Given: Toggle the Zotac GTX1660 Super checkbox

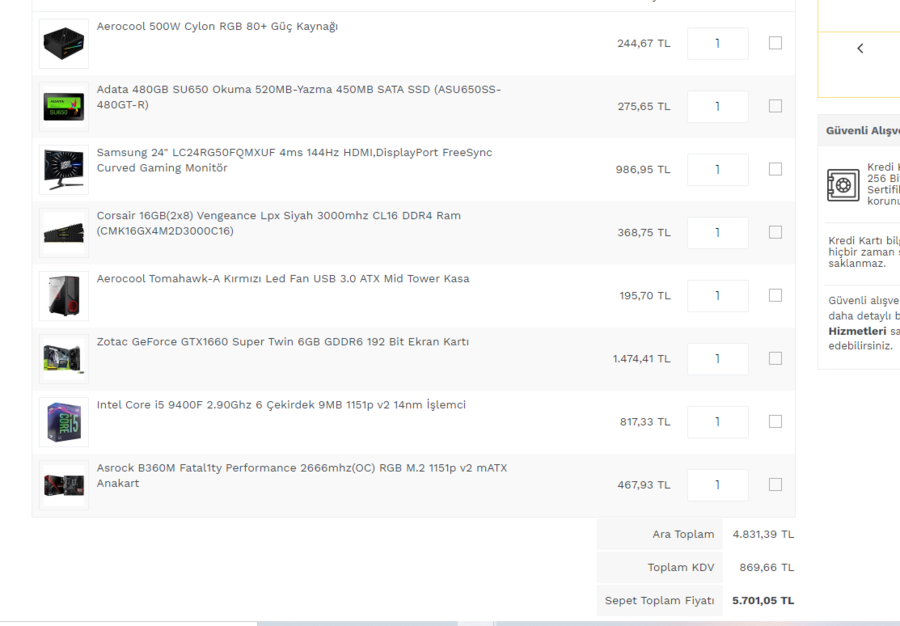Looking at the screenshot, I should [775, 358].
